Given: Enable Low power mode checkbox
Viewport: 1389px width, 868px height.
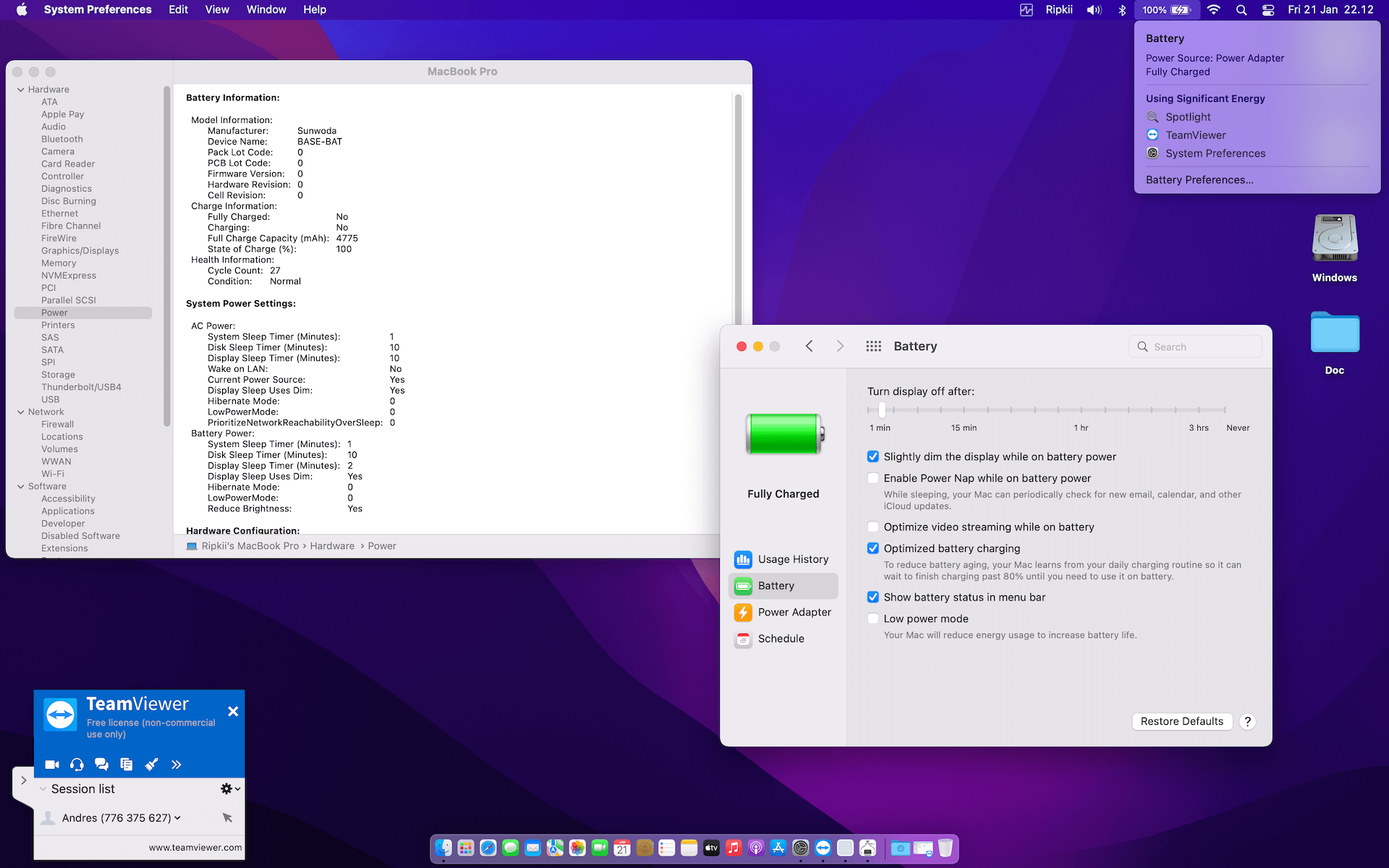Looking at the screenshot, I should (873, 618).
